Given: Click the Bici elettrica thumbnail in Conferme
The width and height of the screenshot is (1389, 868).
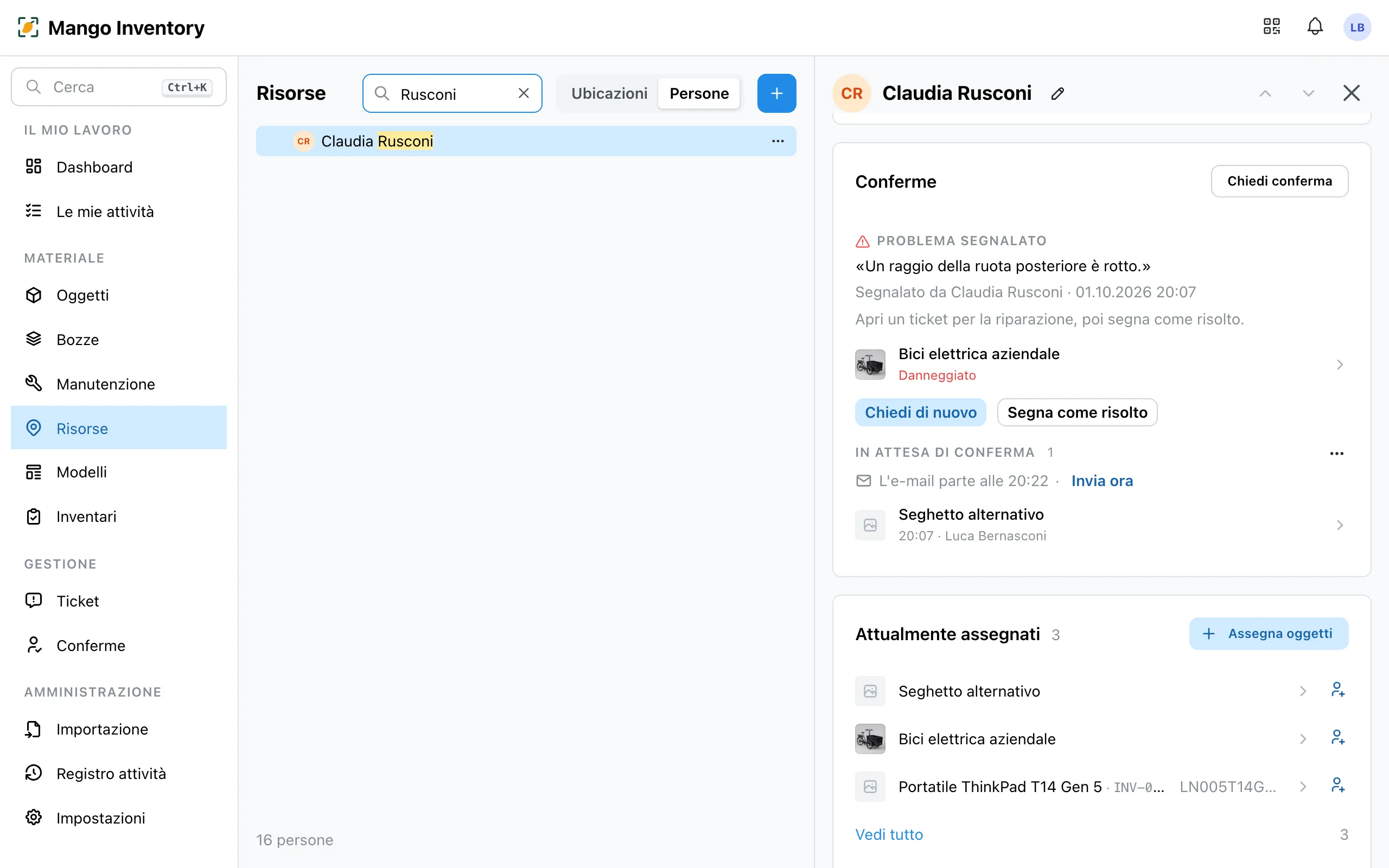Looking at the screenshot, I should tap(870, 365).
